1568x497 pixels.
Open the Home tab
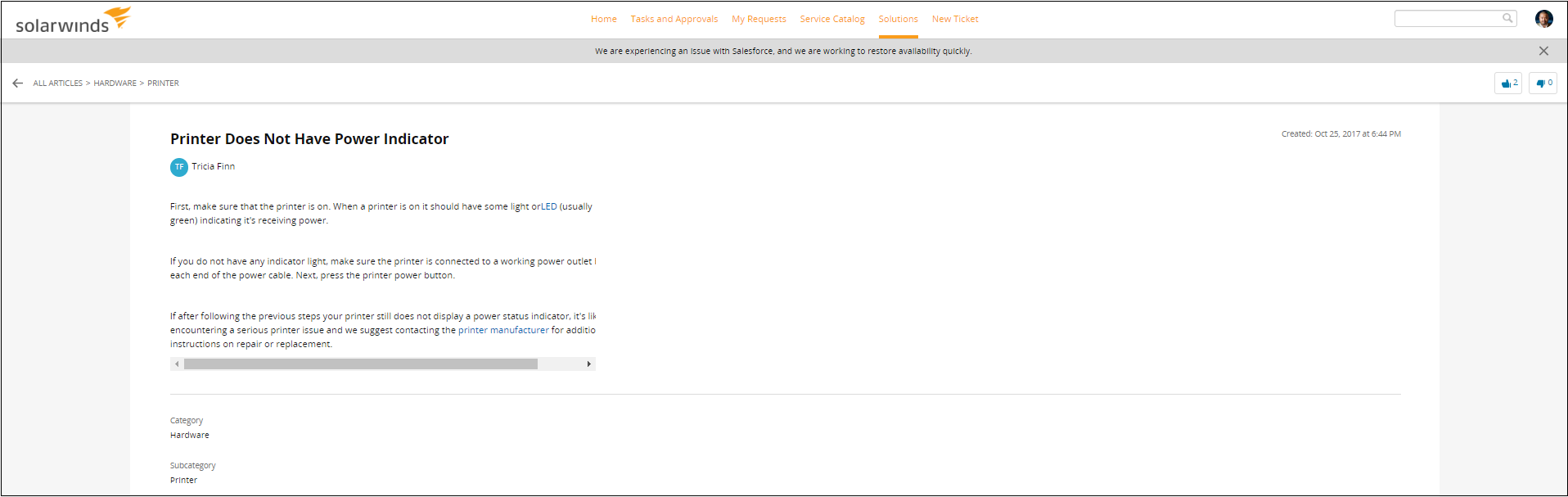603,19
